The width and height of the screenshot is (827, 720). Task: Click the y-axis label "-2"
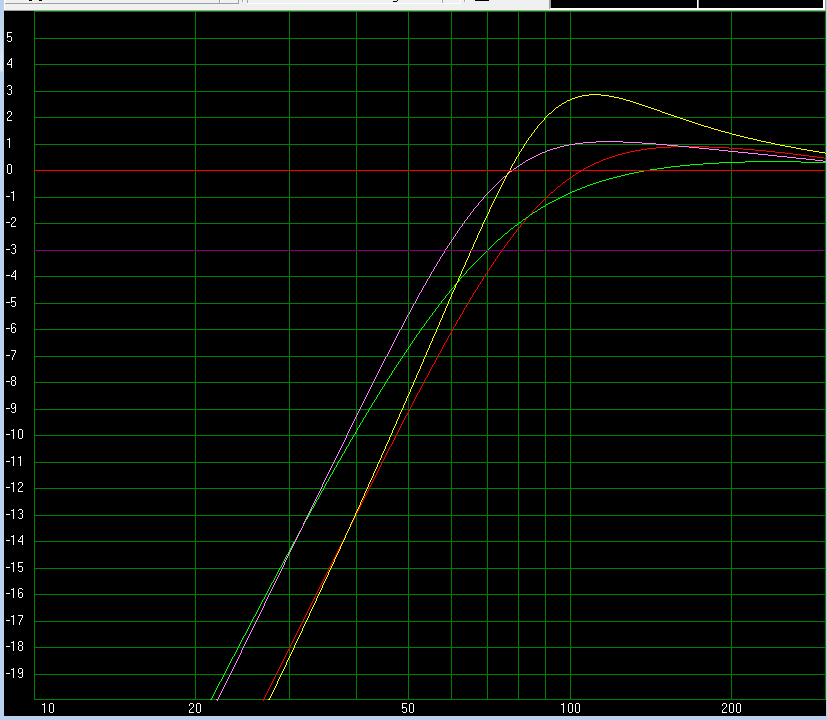point(11,223)
